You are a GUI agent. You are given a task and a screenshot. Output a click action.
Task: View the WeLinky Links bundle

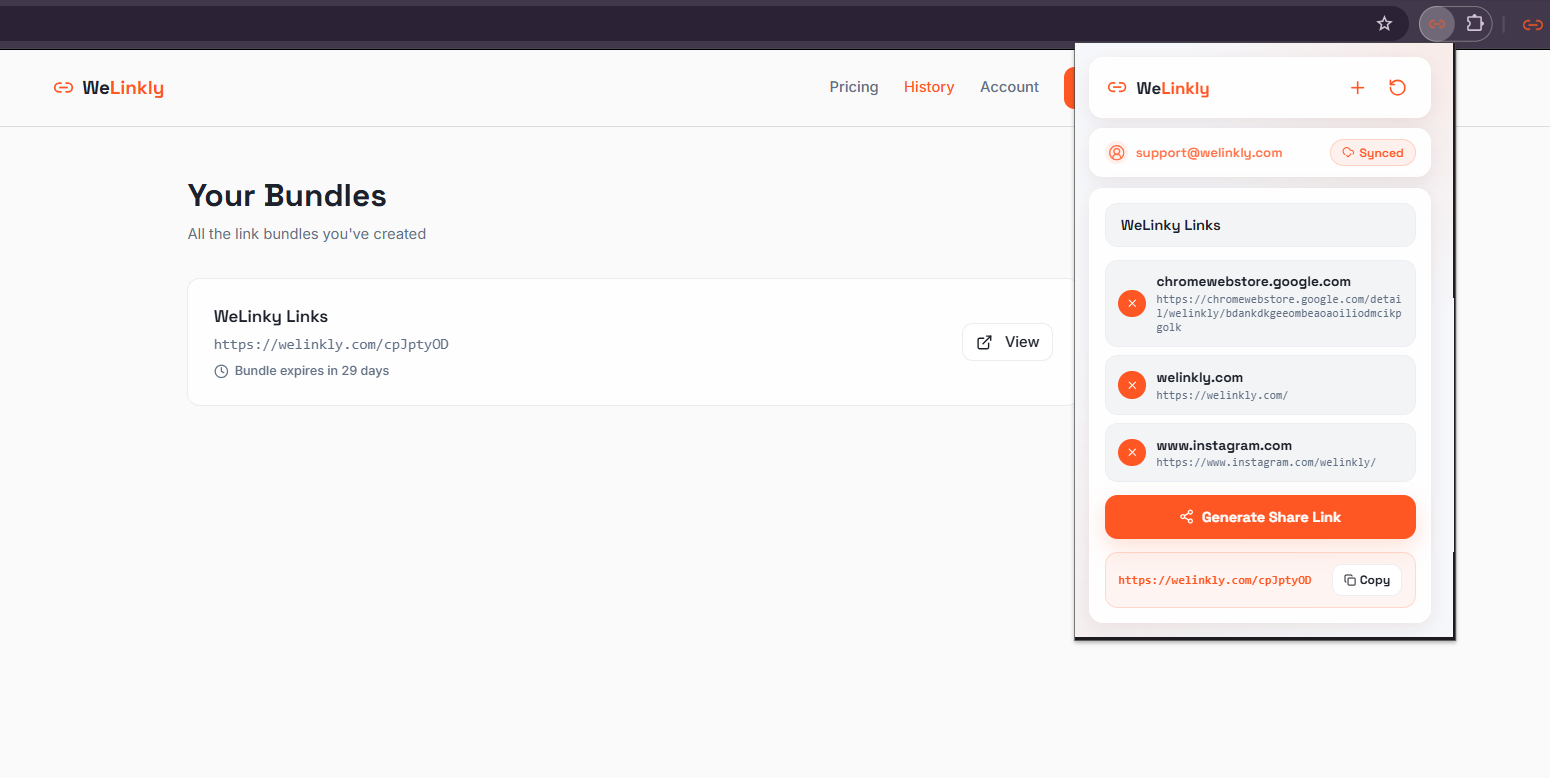pos(1007,342)
